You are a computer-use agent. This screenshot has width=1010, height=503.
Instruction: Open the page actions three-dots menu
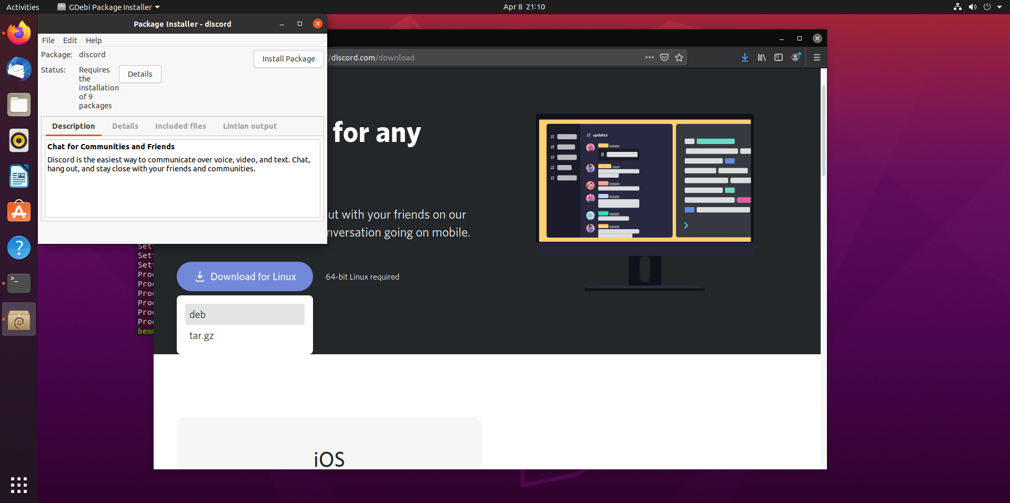649,58
